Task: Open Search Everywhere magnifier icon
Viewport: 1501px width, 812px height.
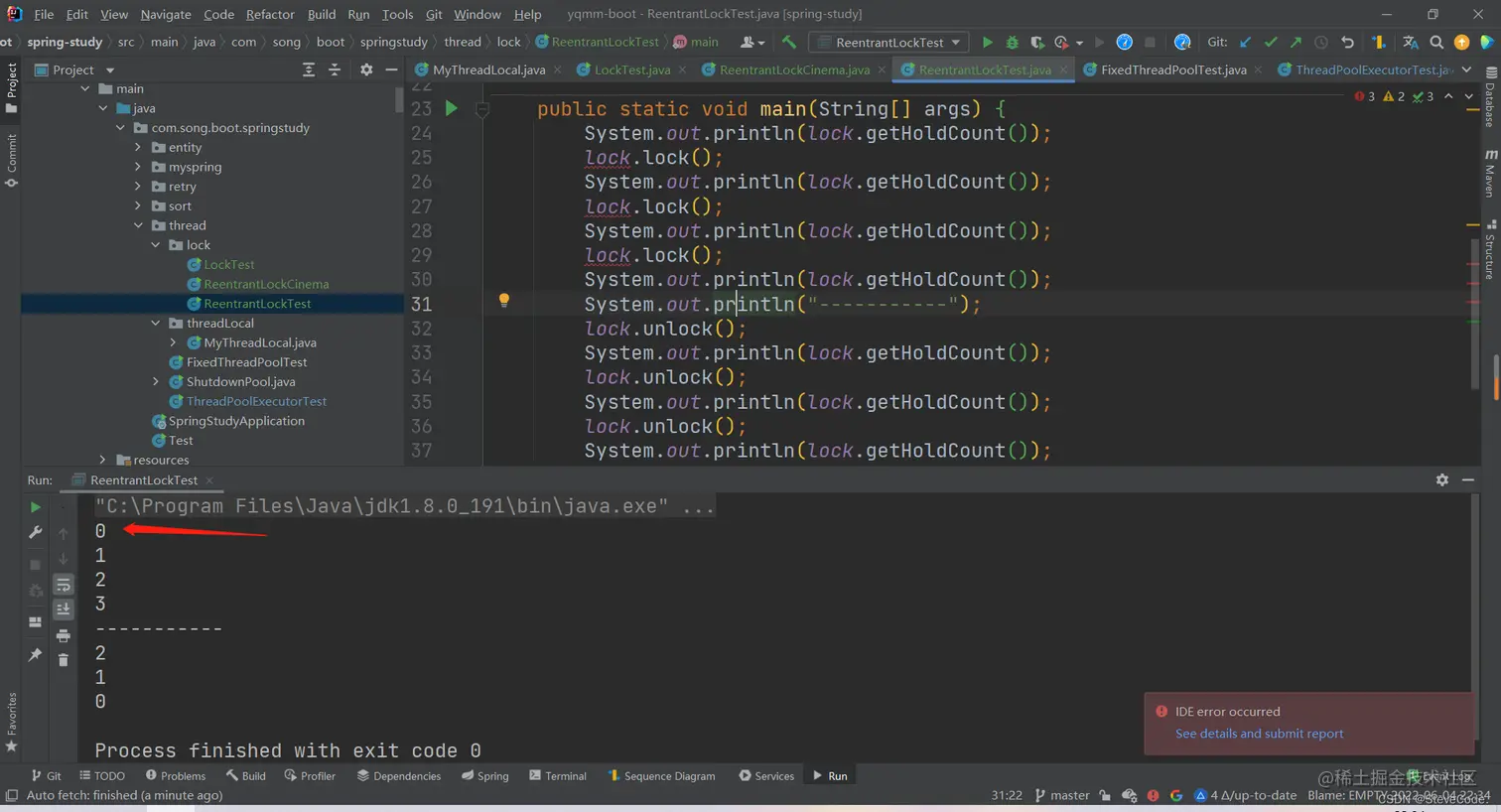Action: 1436,43
